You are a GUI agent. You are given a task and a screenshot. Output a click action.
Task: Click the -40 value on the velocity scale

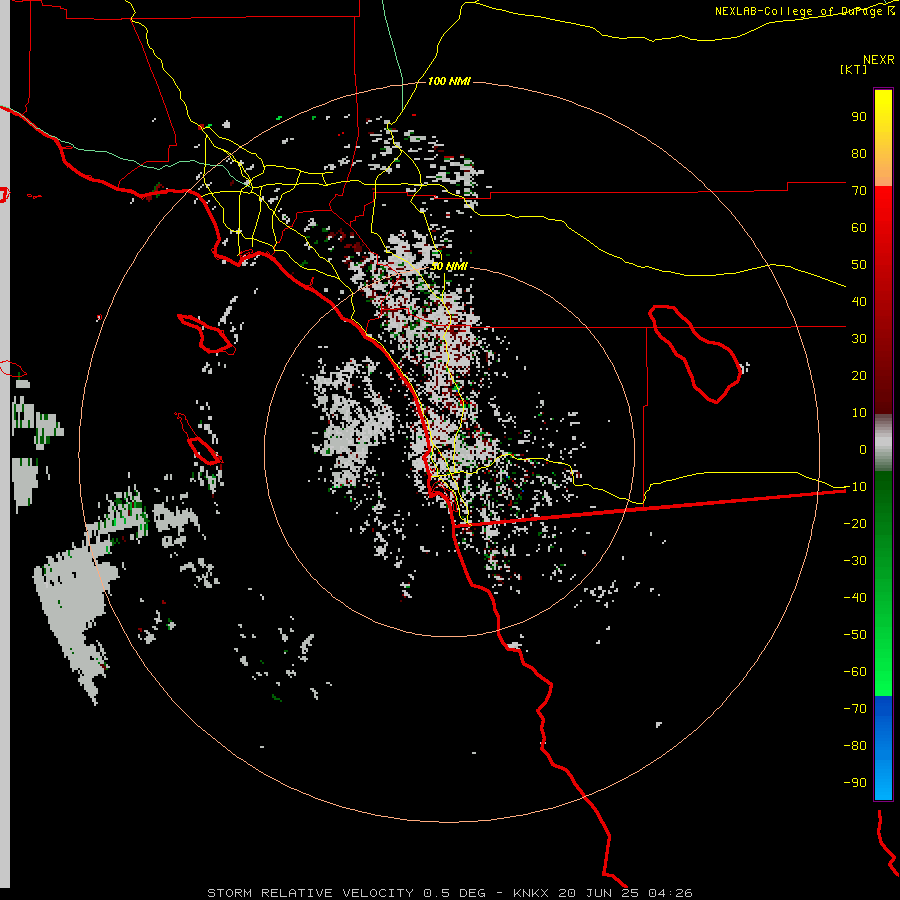[x=855, y=598]
